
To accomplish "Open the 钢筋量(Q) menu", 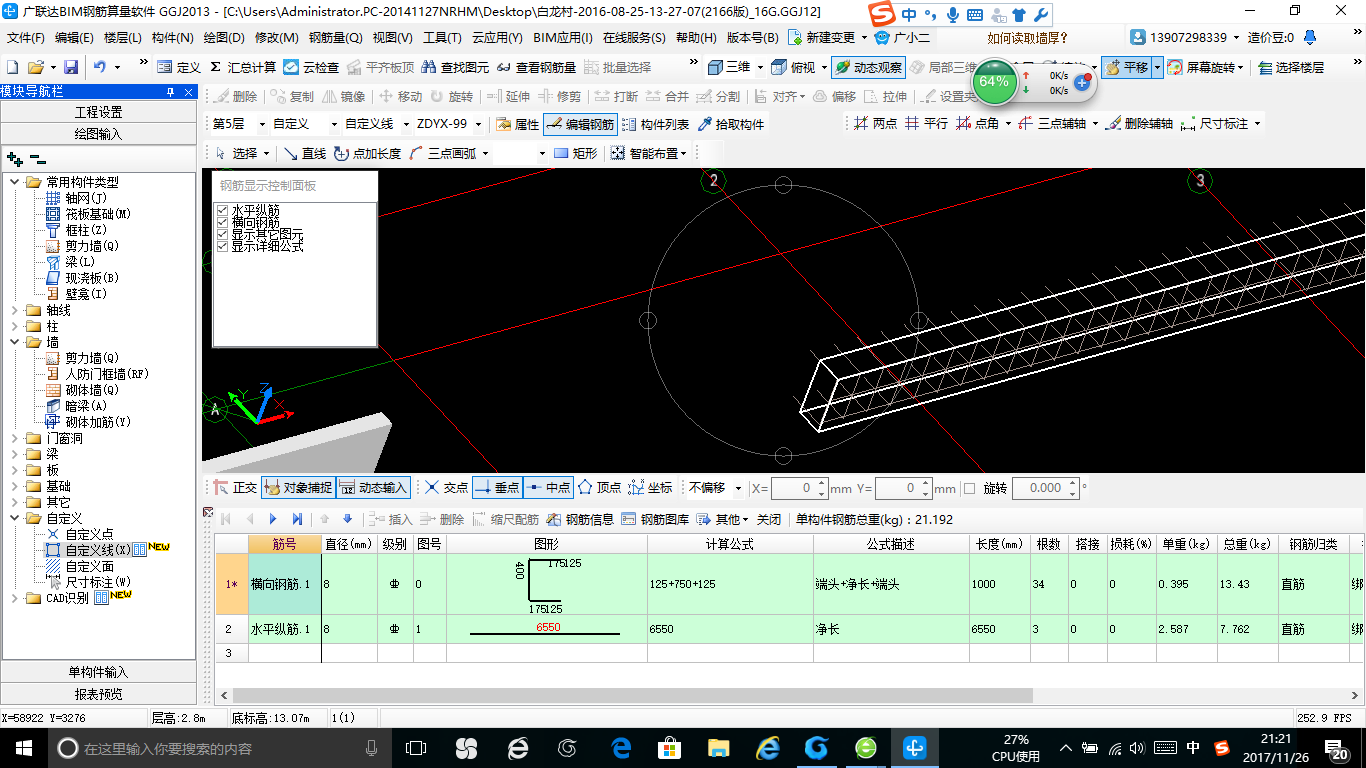I will 336,38.
